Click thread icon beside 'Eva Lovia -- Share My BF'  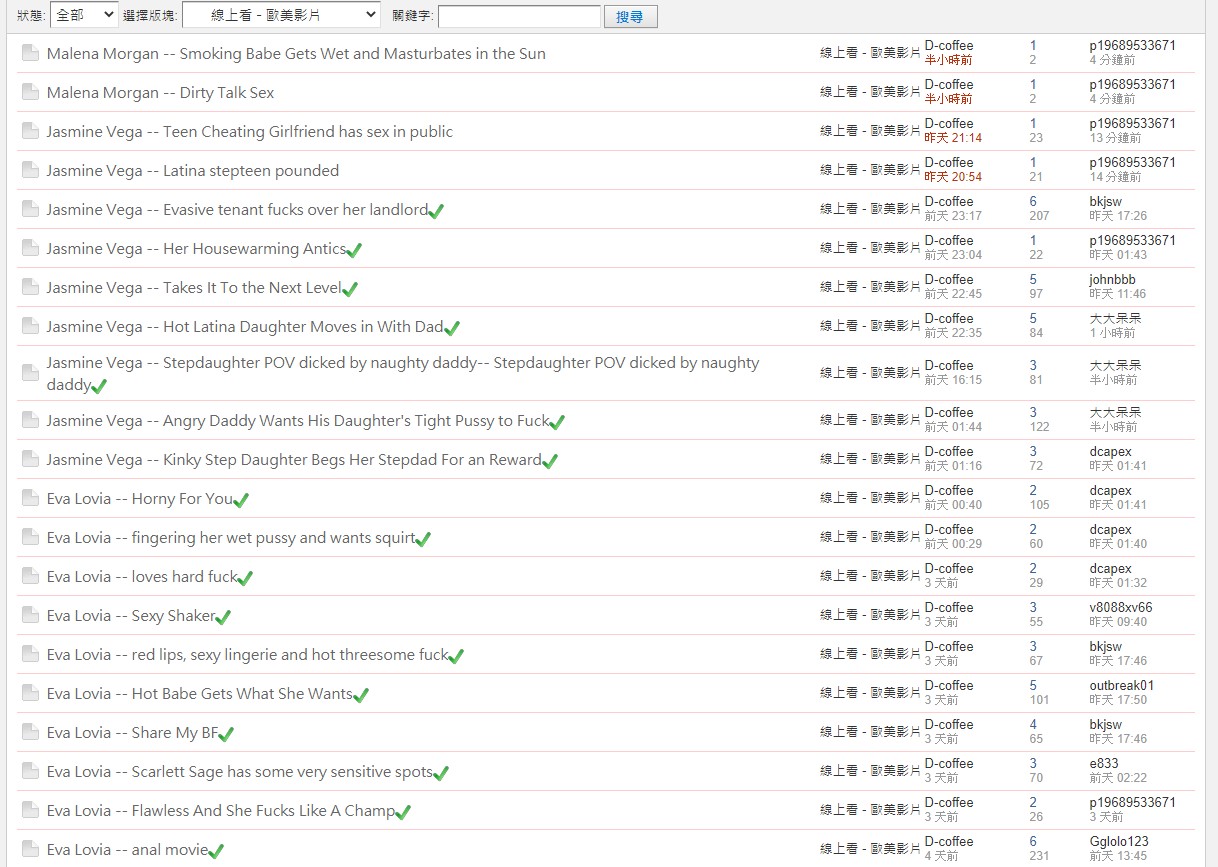coord(30,732)
